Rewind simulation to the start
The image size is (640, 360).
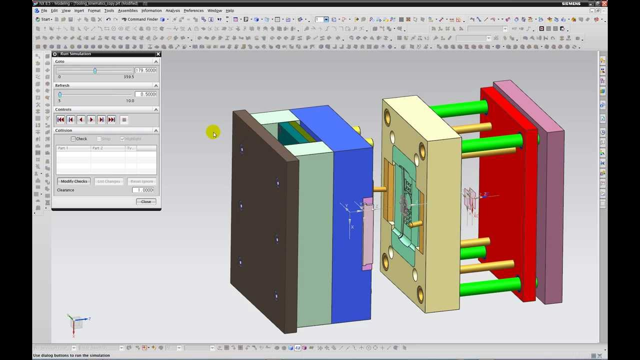point(60,120)
